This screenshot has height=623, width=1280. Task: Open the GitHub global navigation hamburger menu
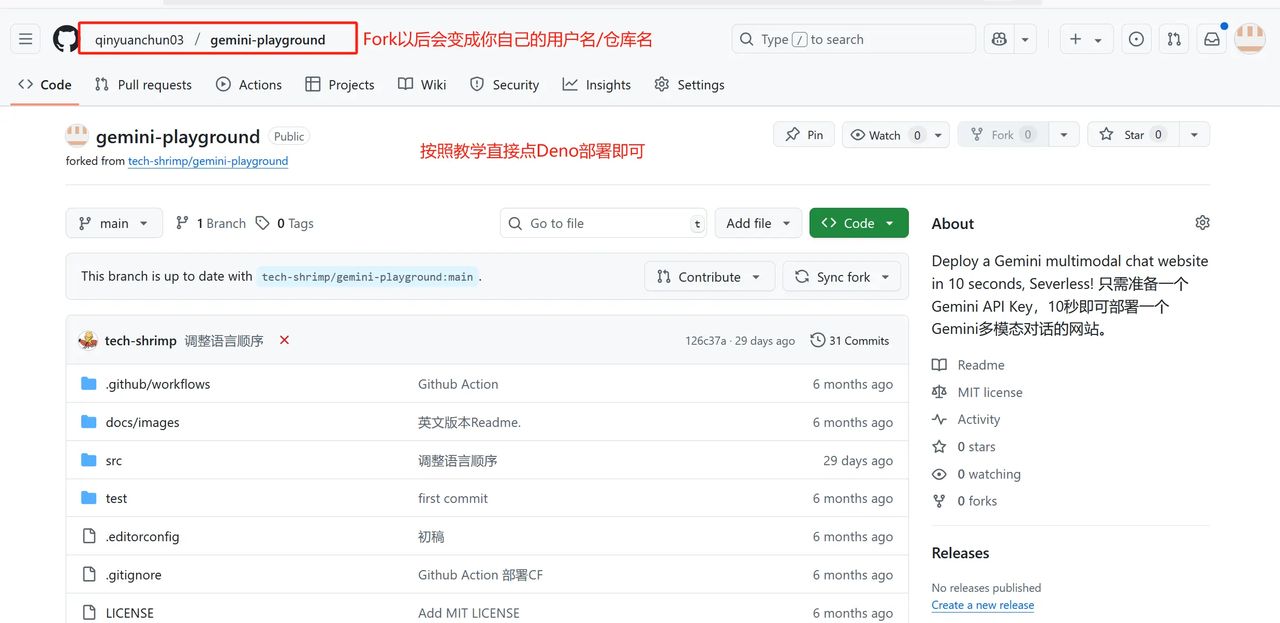(x=26, y=38)
